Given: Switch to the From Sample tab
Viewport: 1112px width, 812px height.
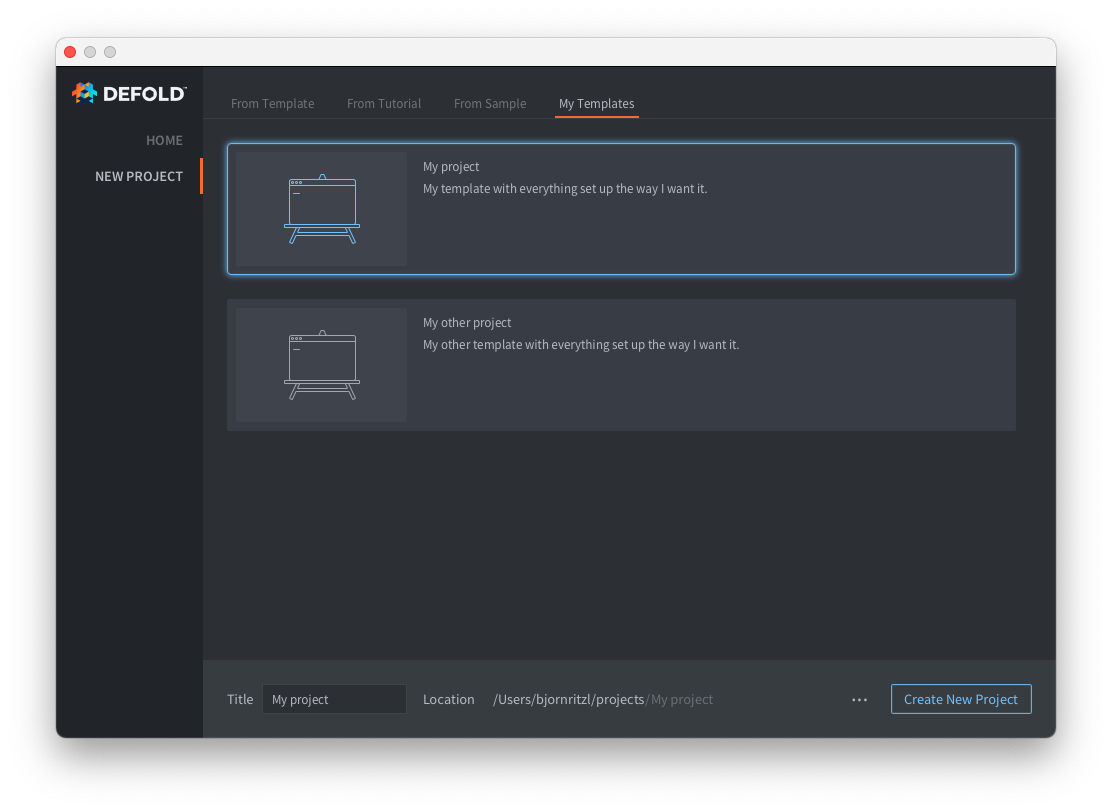Looking at the screenshot, I should point(490,103).
